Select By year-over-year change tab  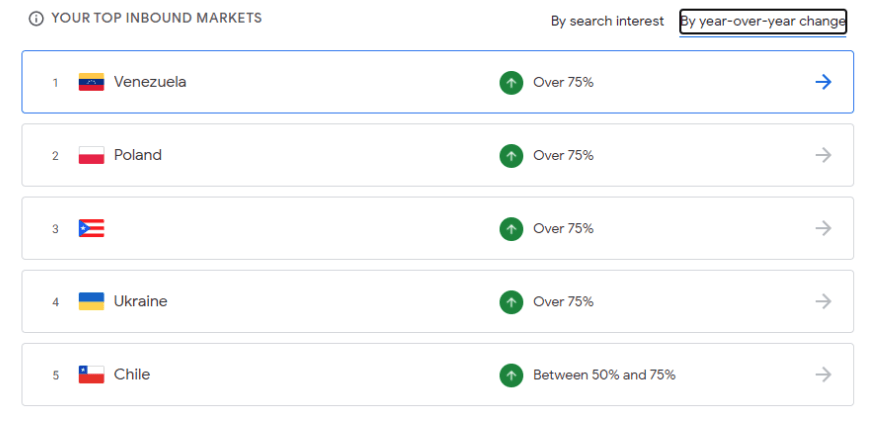(x=763, y=22)
